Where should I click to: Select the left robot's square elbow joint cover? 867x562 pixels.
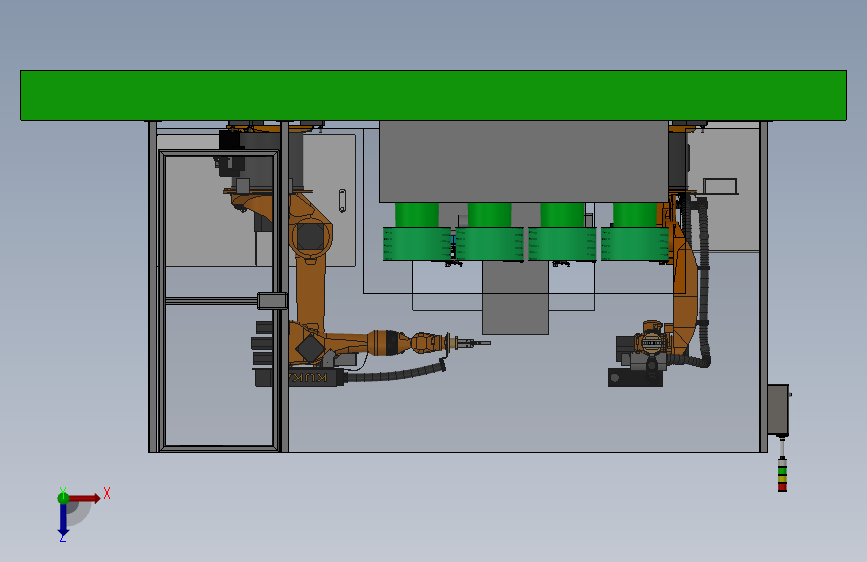pyautogui.click(x=310, y=236)
